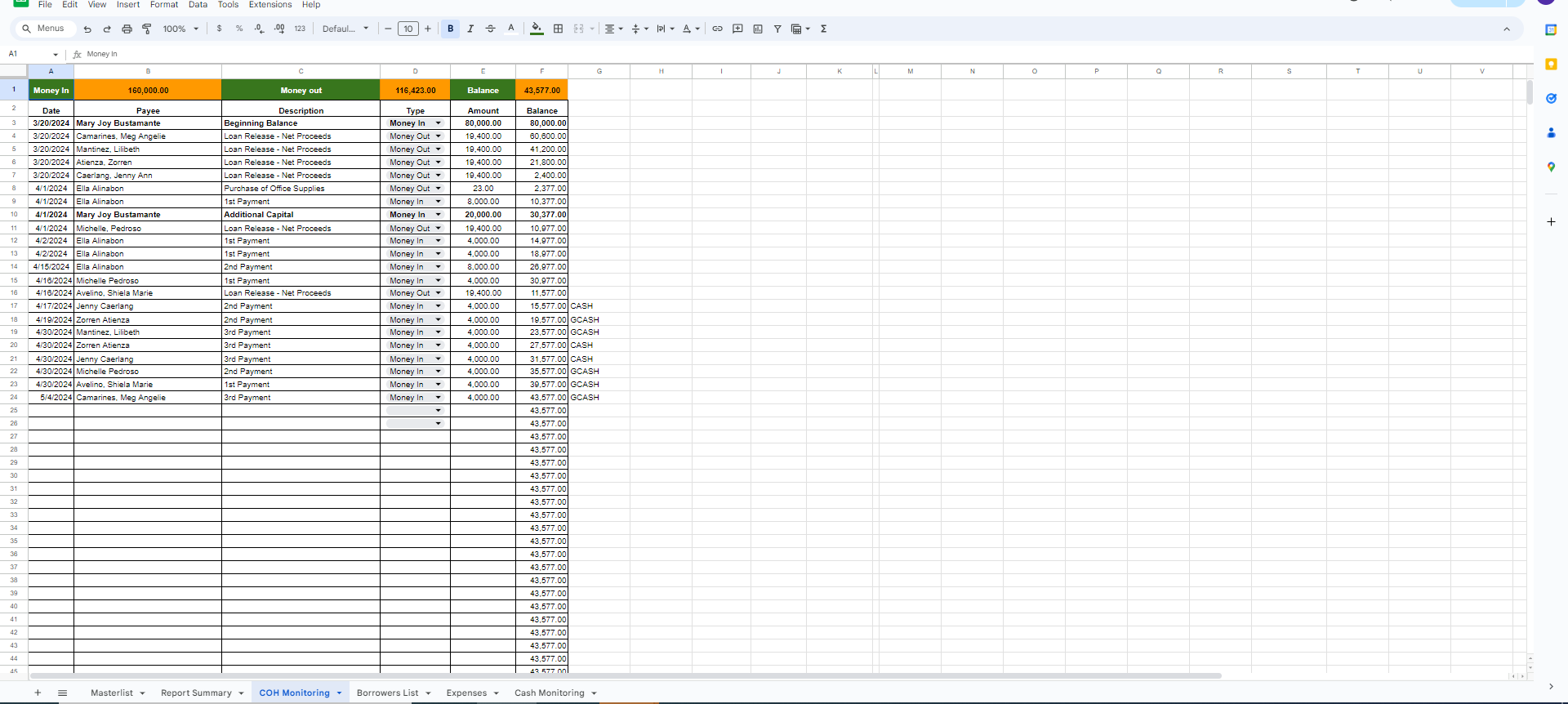
Task: Open Google Calendar side panel
Action: 1551,29
